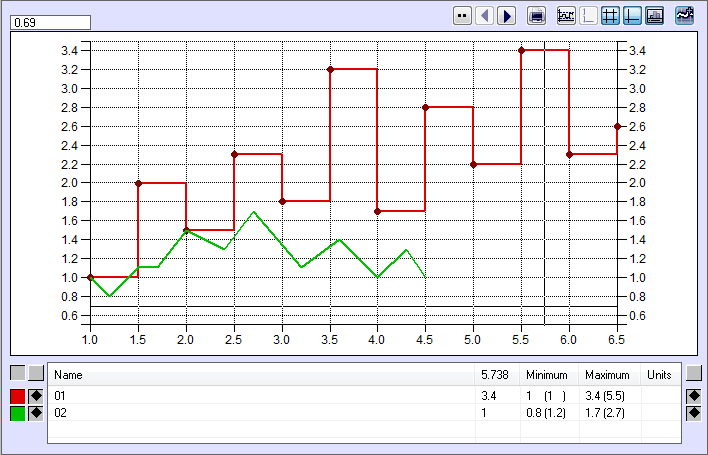Click the axis scaling icon beside the printer
The width and height of the screenshot is (708, 455).
tap(566, 16)
